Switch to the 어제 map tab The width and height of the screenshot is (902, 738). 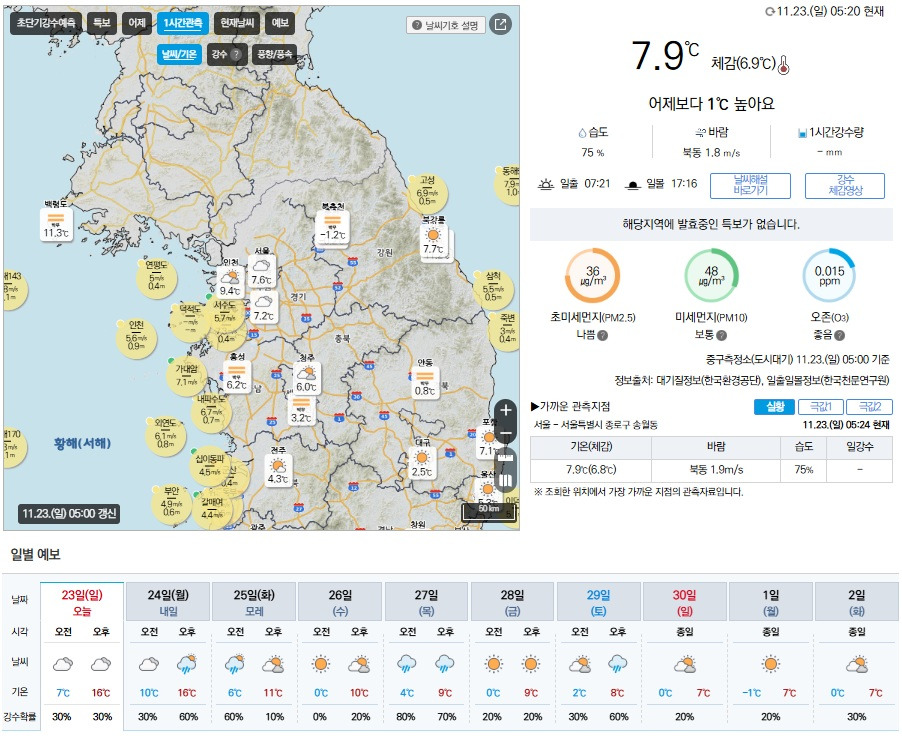click(136, 23)
